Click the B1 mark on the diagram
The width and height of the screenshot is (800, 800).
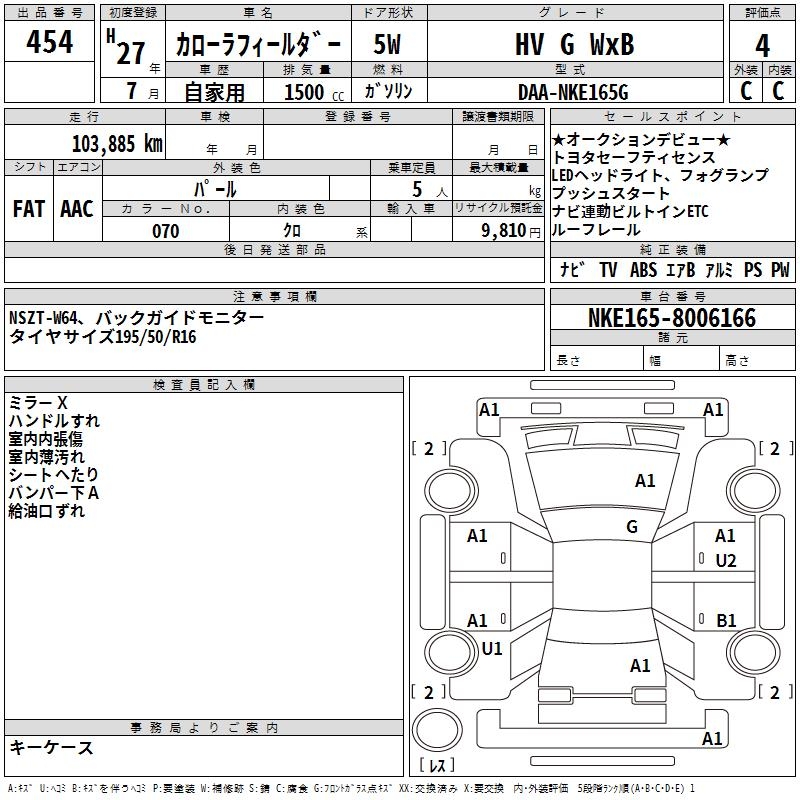pyautogui.click(x=726, y=620)
